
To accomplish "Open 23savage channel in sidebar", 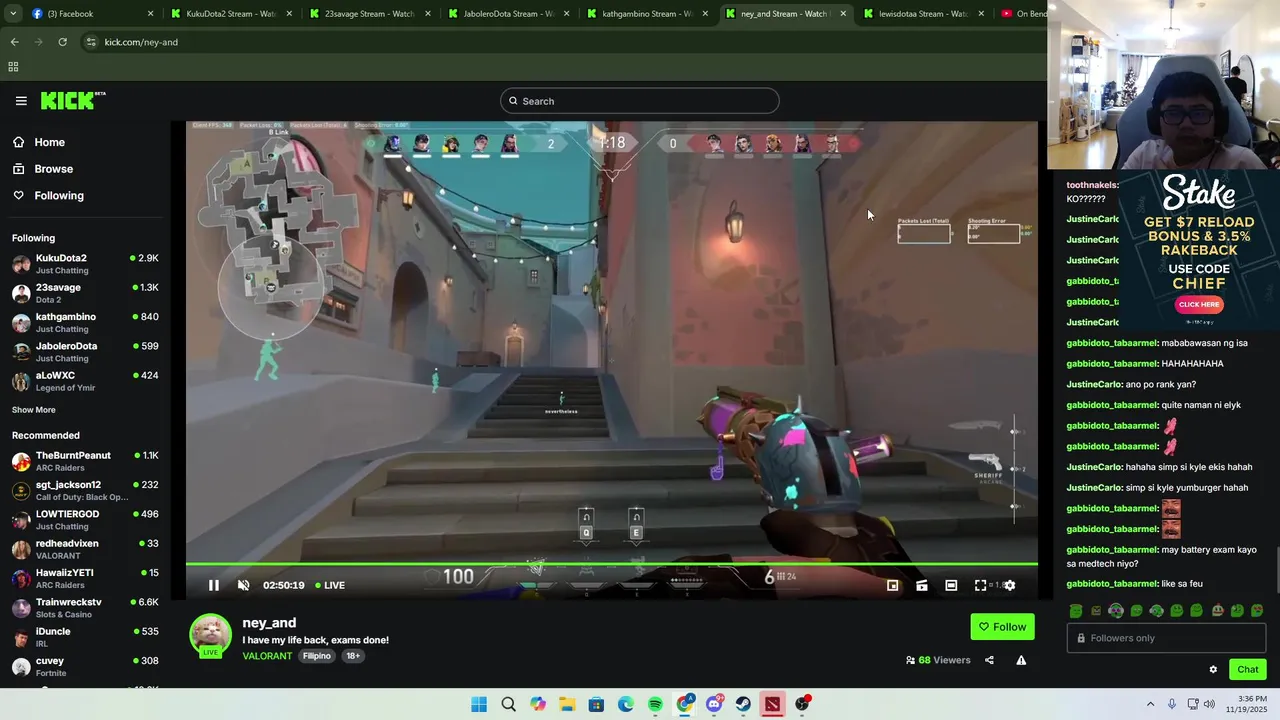I will [x=85, y=293].
